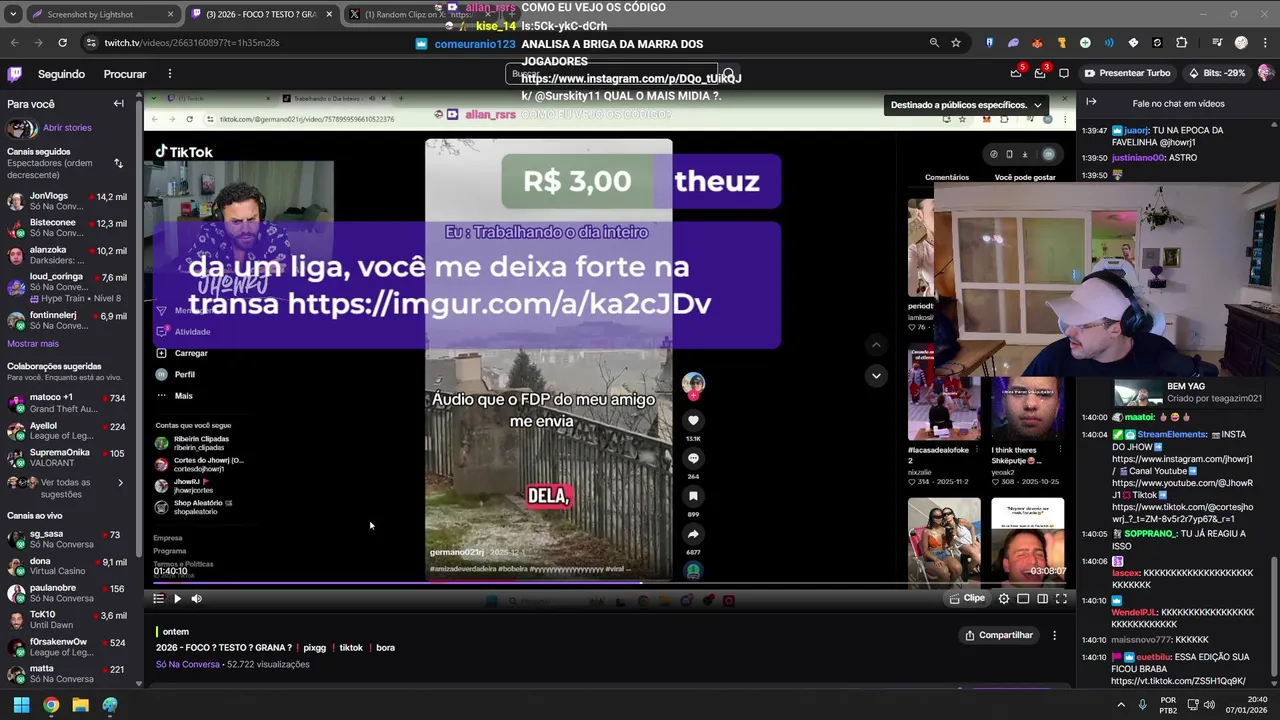The height and width of the screenshot is (720, 1280).
Task: Show hidden system tray icons
Action: coord(1121,705)
